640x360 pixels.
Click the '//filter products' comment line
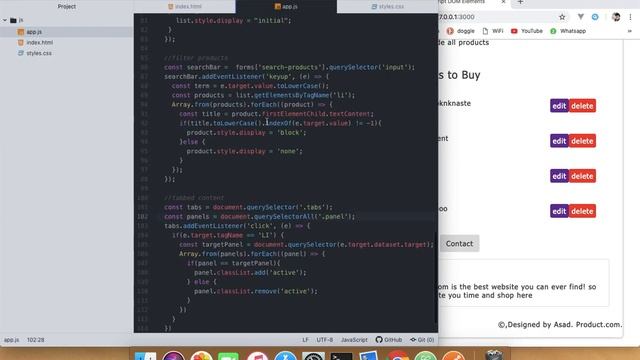click(196, 58)
